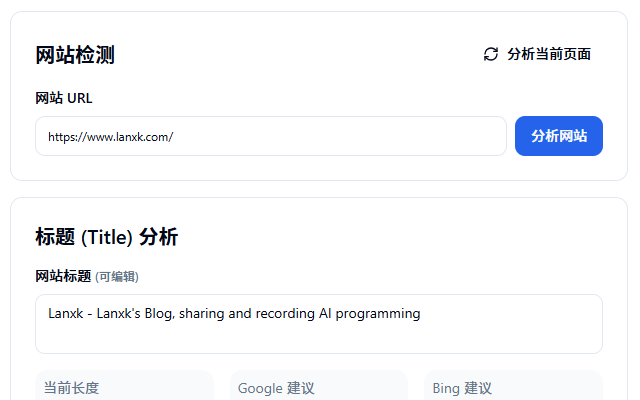Image resolution: width=640 pixels, height=400 pixels.
Task: Click the blue 分析网站 button
Action: point(558,136)
